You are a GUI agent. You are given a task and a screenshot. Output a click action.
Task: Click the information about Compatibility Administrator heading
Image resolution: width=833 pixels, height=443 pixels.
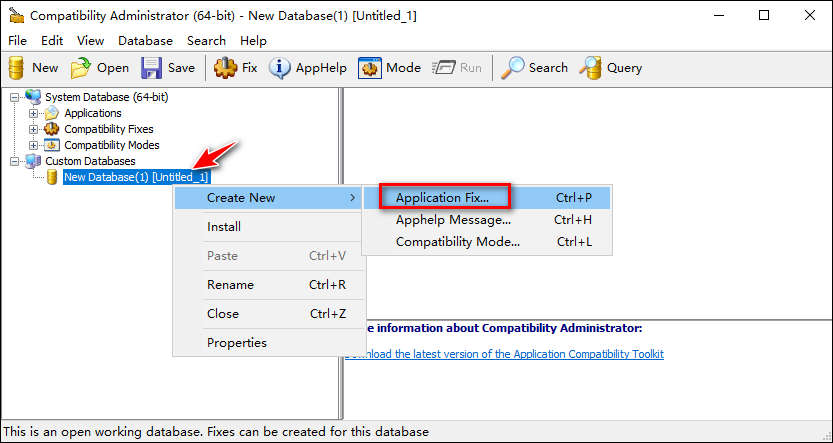pos(504,328)
